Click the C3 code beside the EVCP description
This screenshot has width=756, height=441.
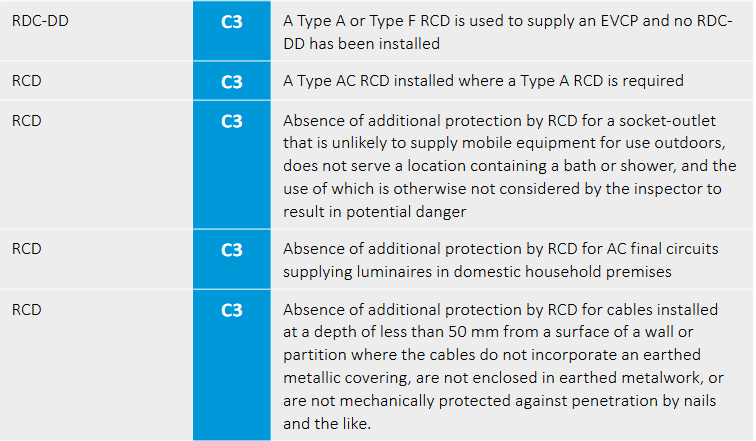[231, 20]
